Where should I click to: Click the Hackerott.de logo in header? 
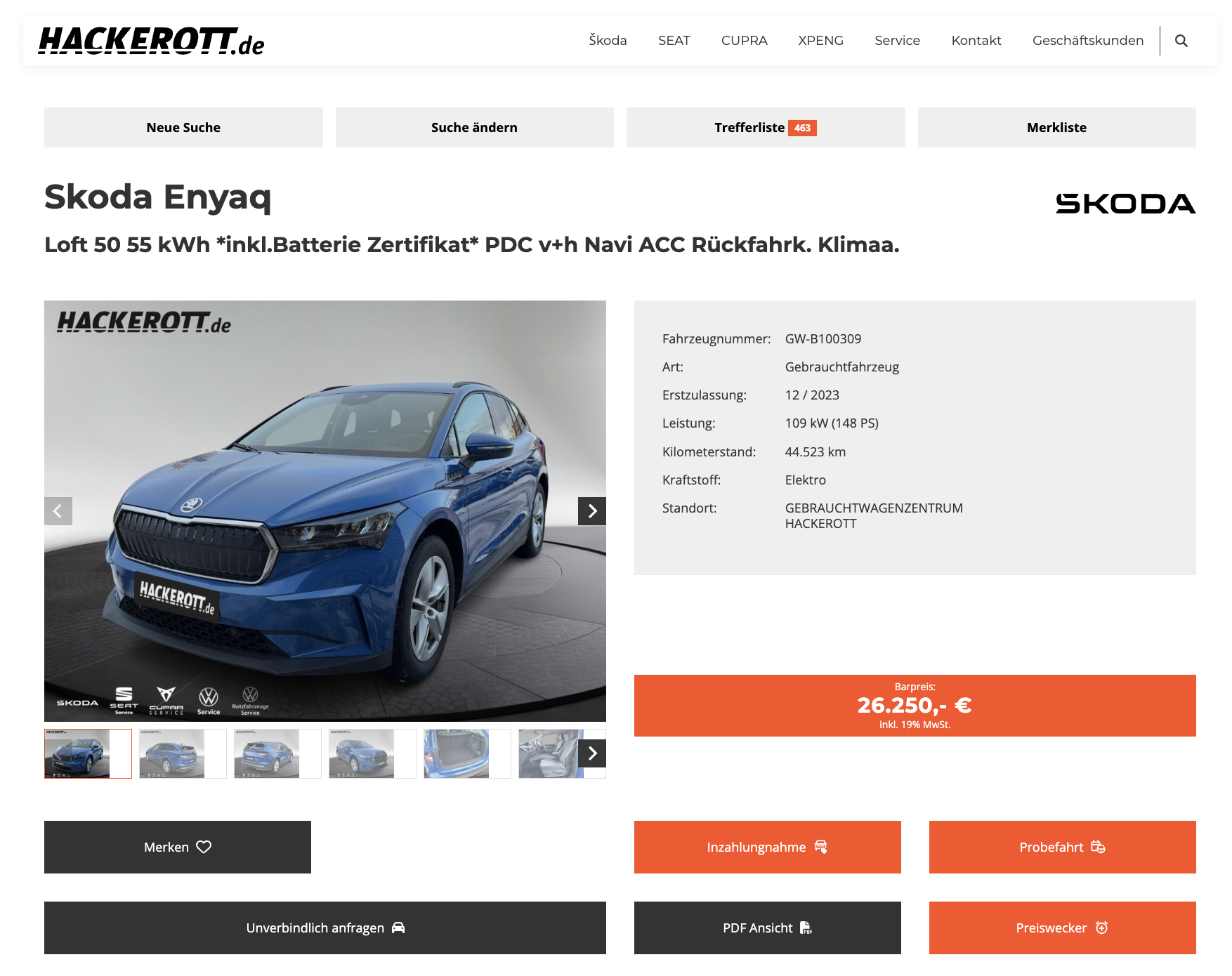point(151,41)
